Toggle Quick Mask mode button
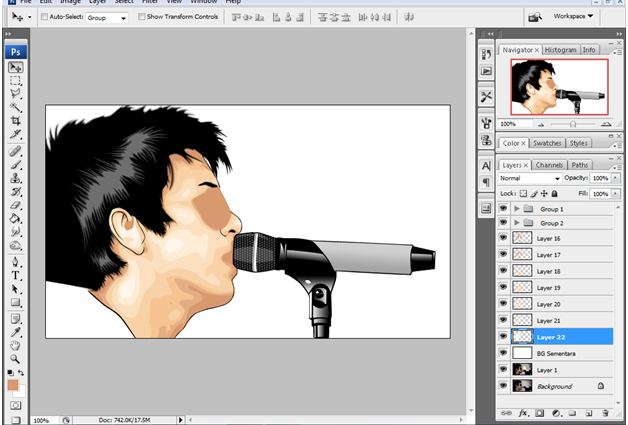This screenshot has width=628, height=425. [x=16, y=405]
